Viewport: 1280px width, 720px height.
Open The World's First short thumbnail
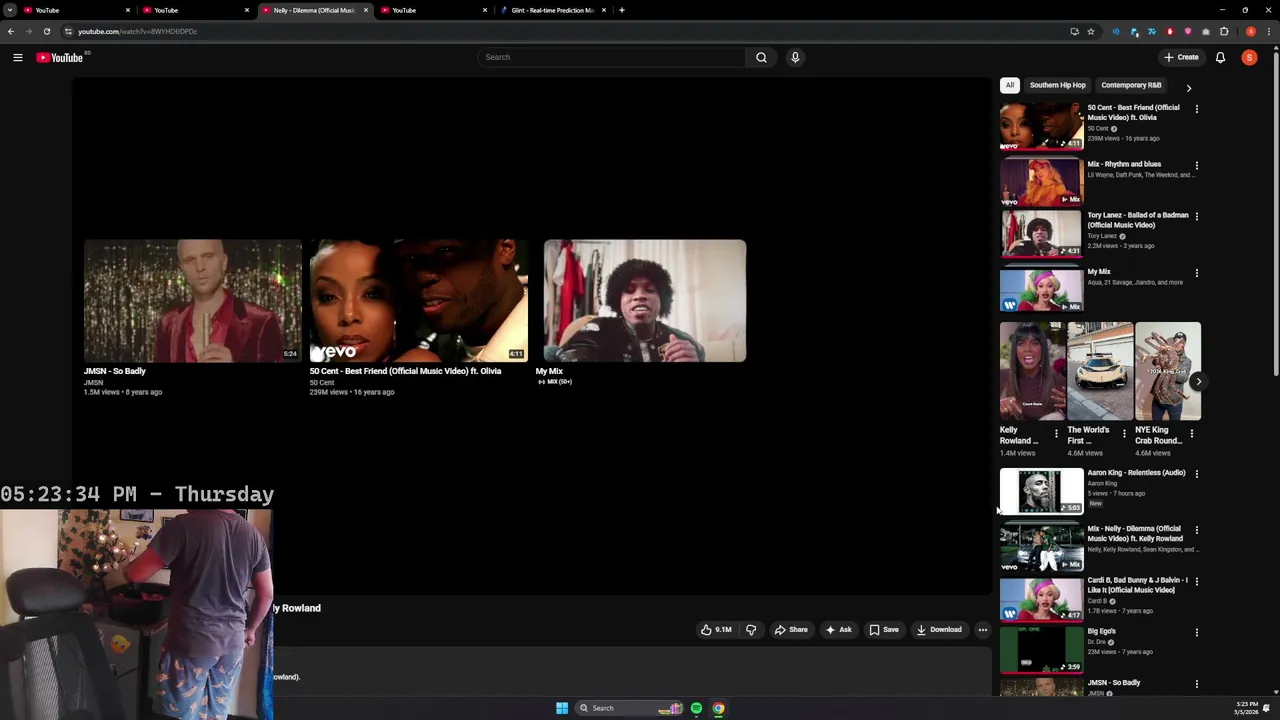pyautogui.click(x=1100, y=370)
